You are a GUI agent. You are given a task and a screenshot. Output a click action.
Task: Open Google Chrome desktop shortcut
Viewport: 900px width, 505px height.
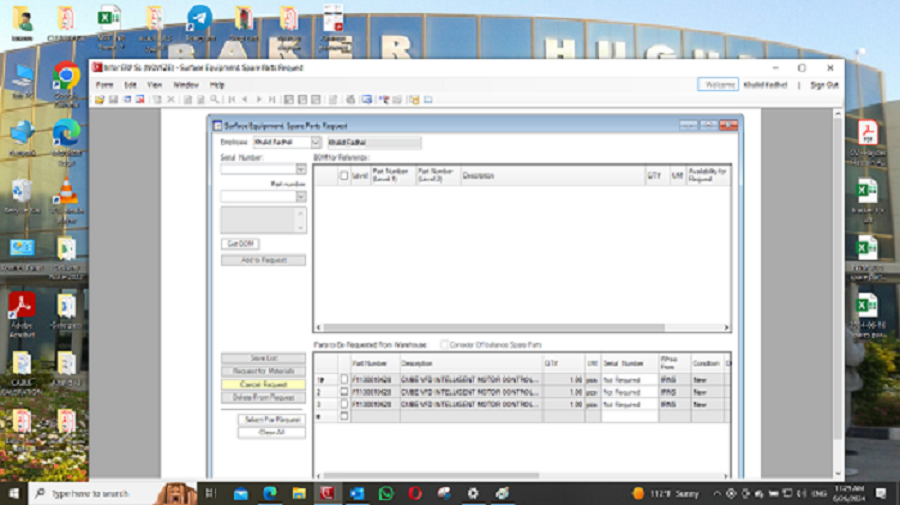[x=67, y=84]
